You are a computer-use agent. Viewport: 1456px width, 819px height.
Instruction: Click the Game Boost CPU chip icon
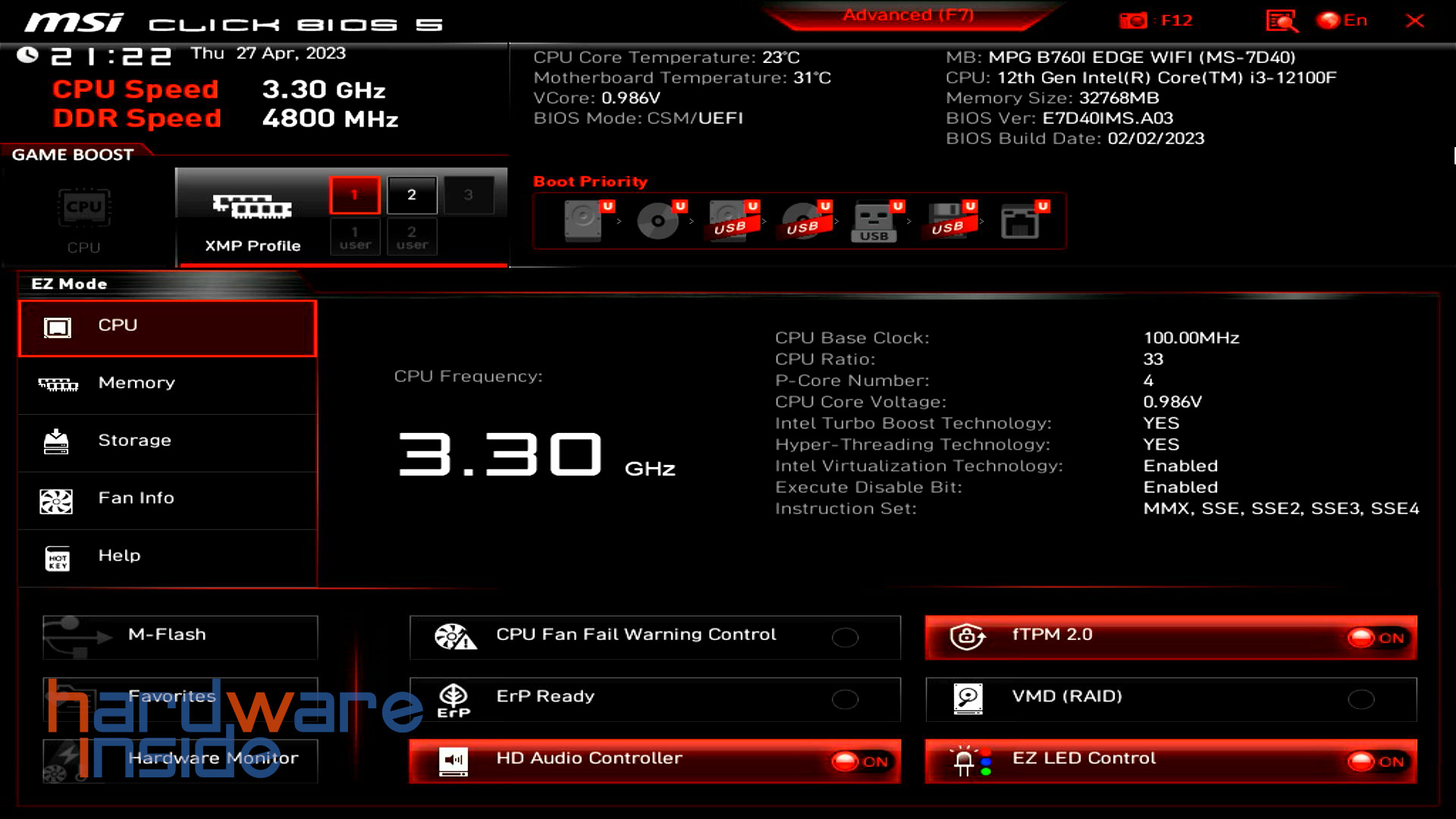pos(84,209)
